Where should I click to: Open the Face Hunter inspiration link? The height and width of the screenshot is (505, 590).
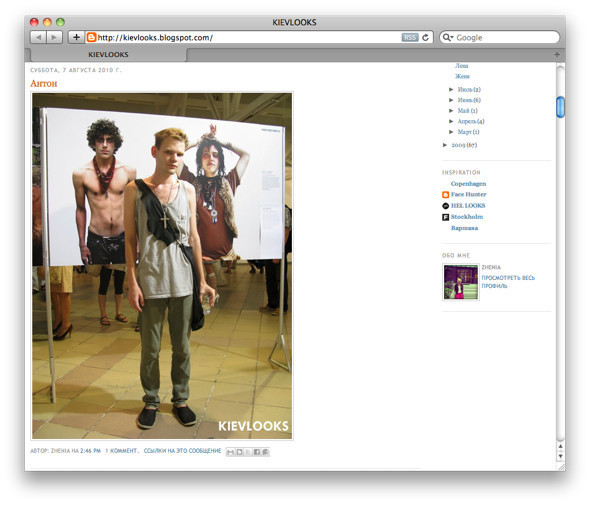(x=468, y=195)
